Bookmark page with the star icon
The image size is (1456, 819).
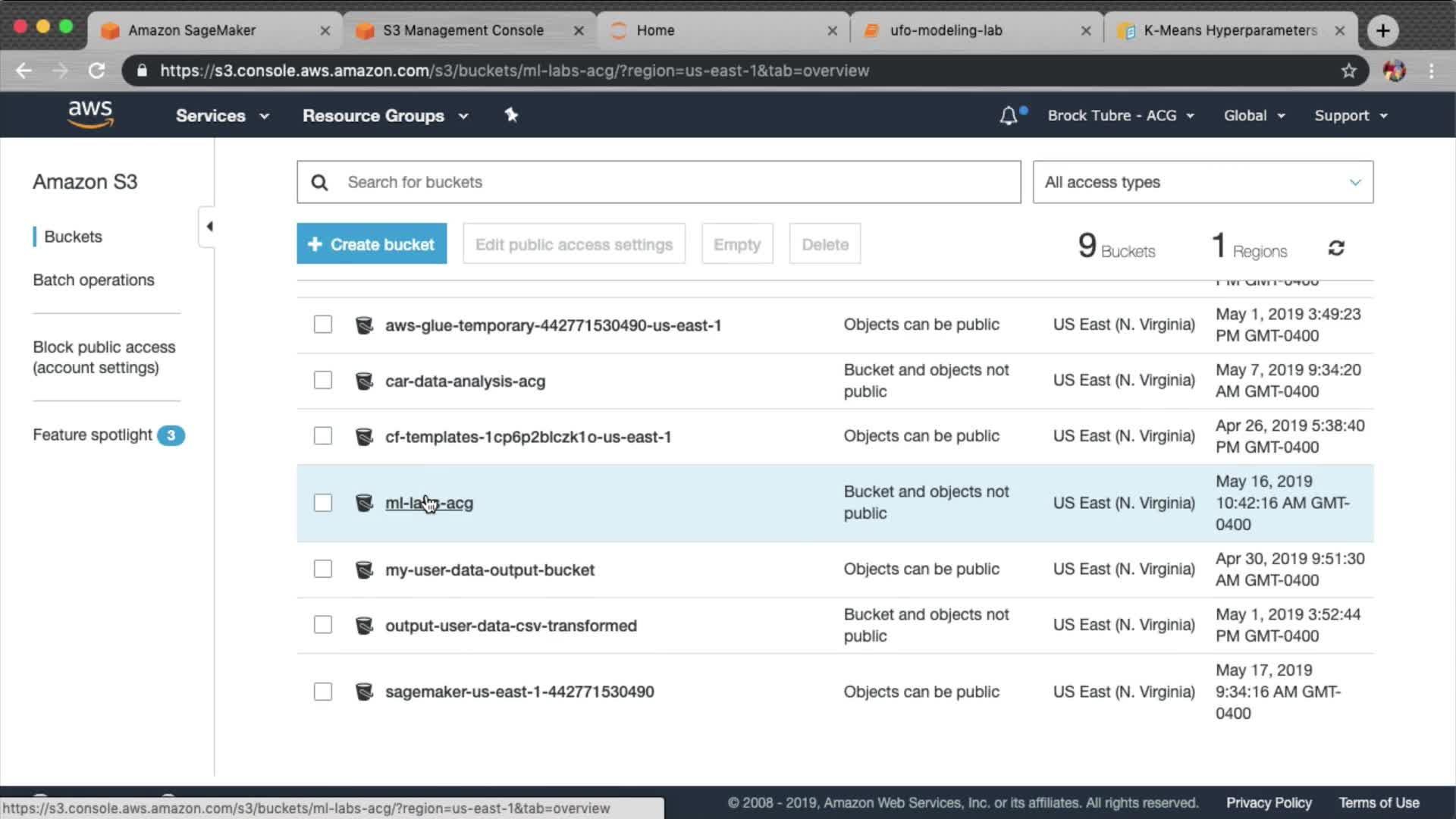tap(1348, 71)
